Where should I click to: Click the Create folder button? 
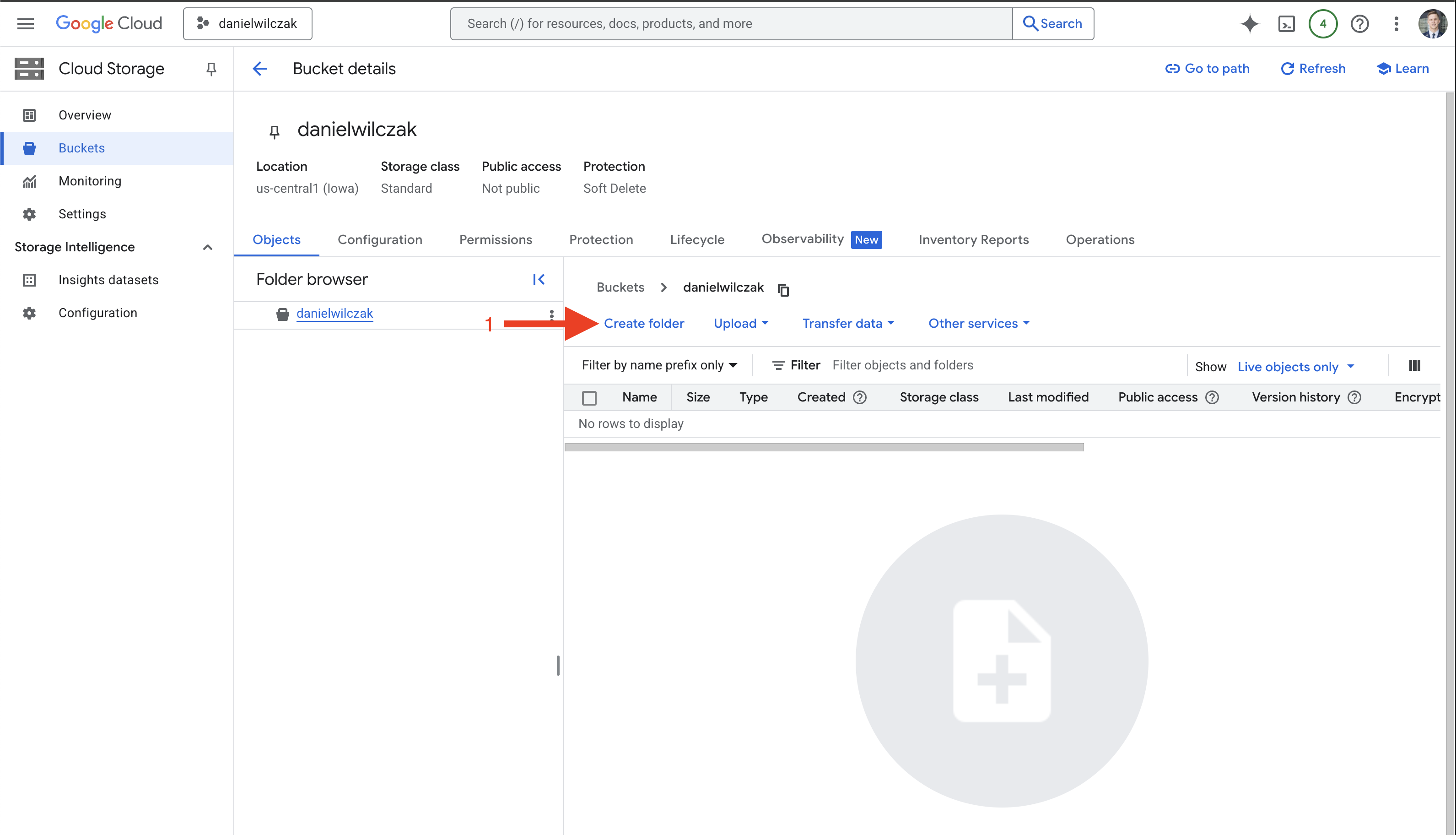(x=644, y=324)
